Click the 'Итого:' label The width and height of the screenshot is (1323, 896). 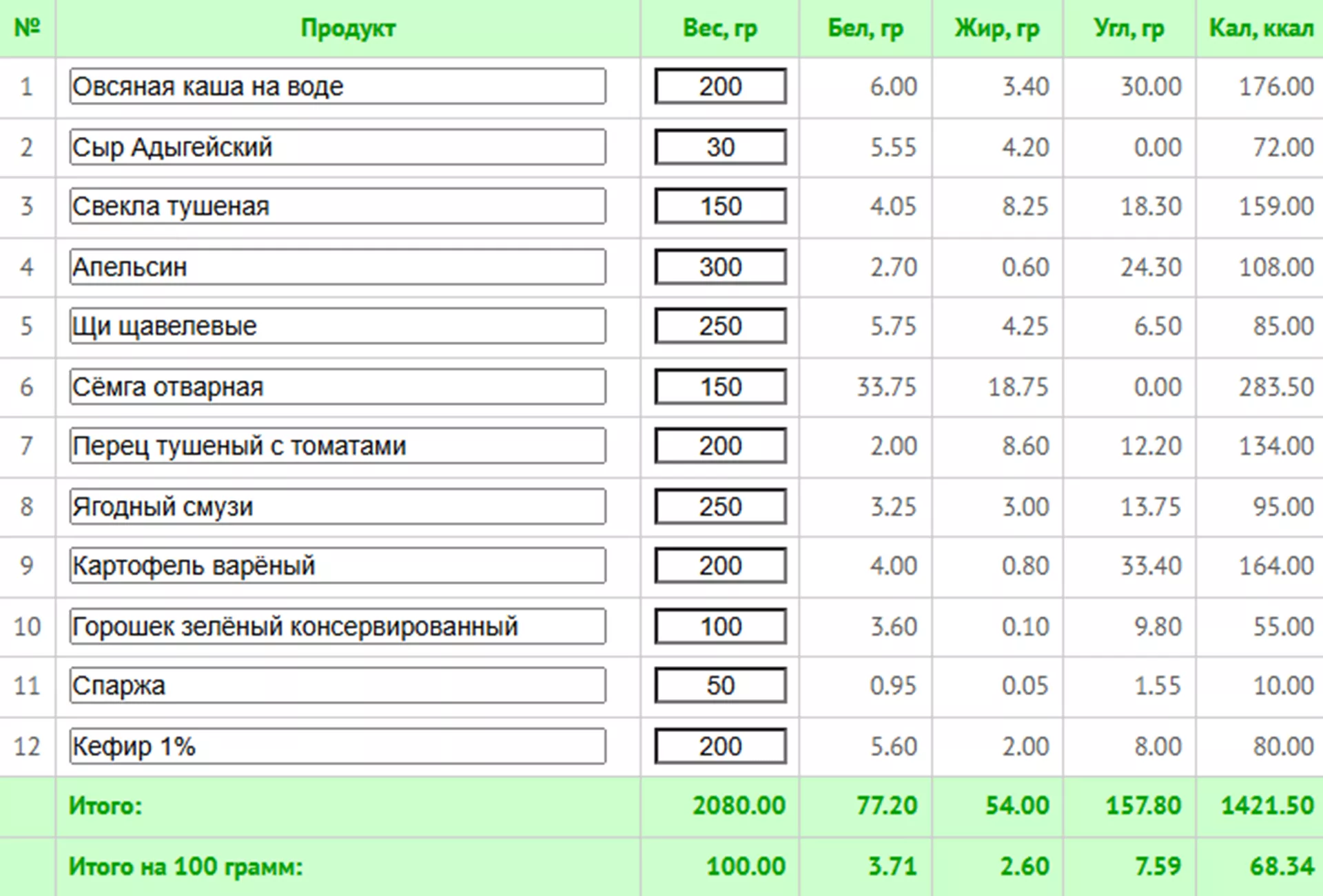click(x=105, y=806)
